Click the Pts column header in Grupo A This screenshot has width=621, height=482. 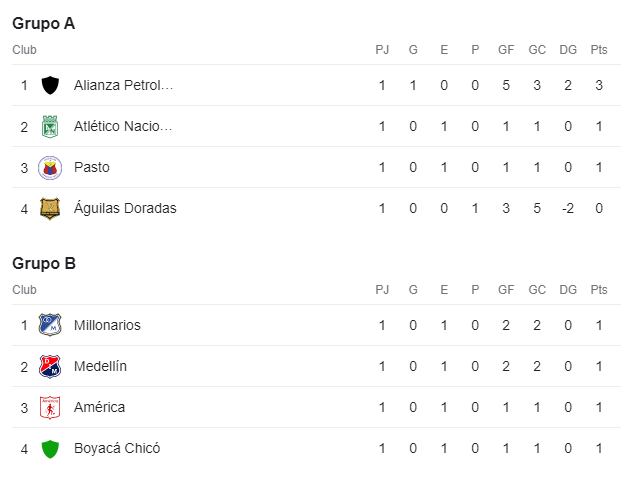pyautogui.click(x=599, y=50)
